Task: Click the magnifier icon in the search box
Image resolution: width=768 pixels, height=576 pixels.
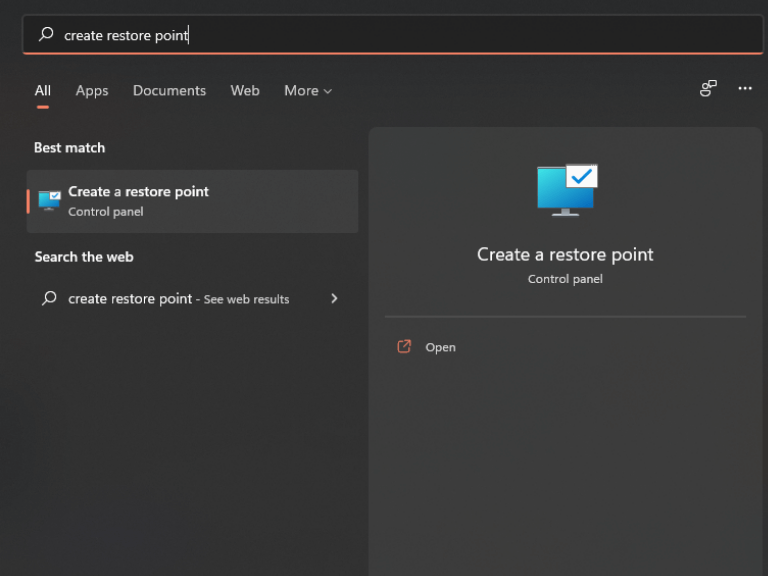Action: (x=46, y=34)
